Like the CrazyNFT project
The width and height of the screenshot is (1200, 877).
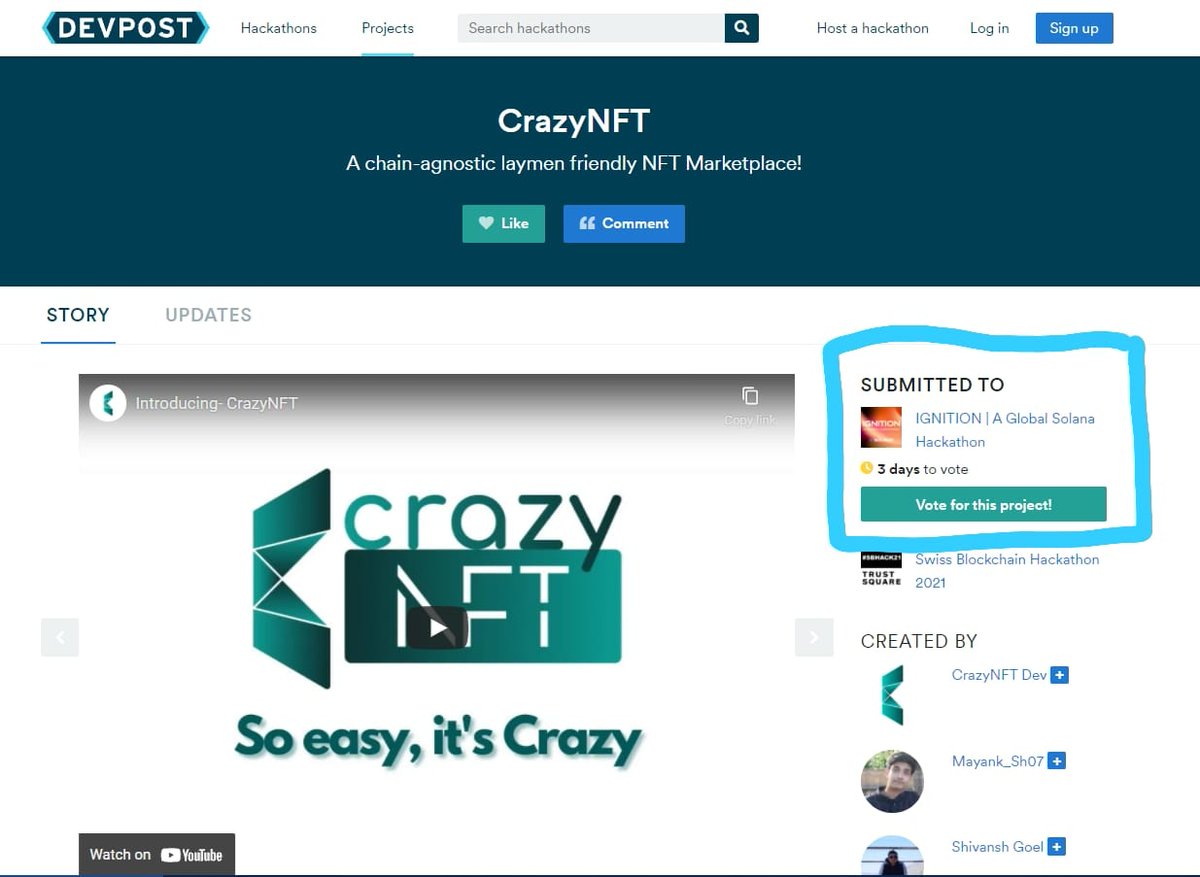click(503, 223)
